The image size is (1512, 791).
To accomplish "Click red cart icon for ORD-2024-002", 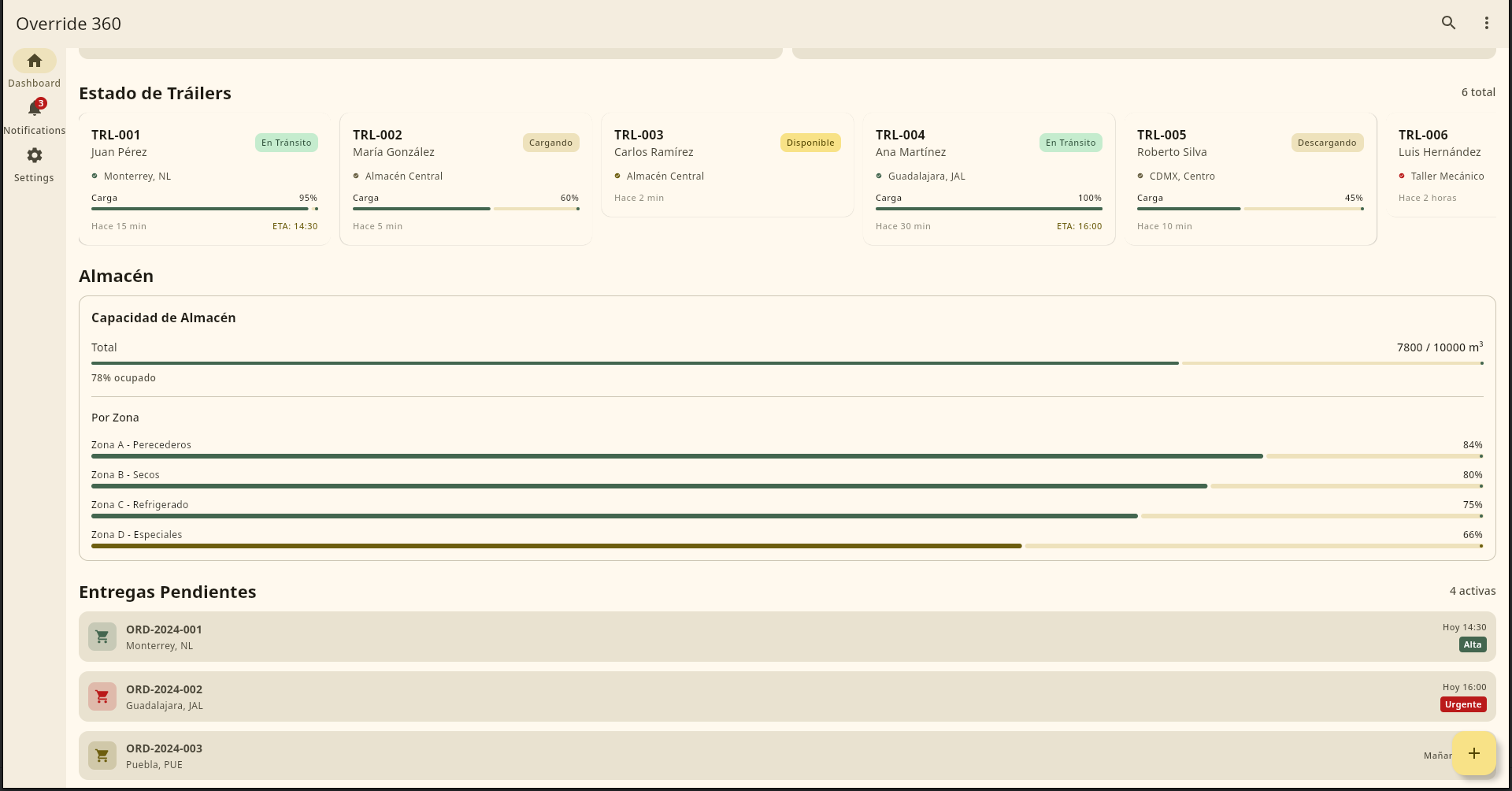I will (x=102, y=696).
